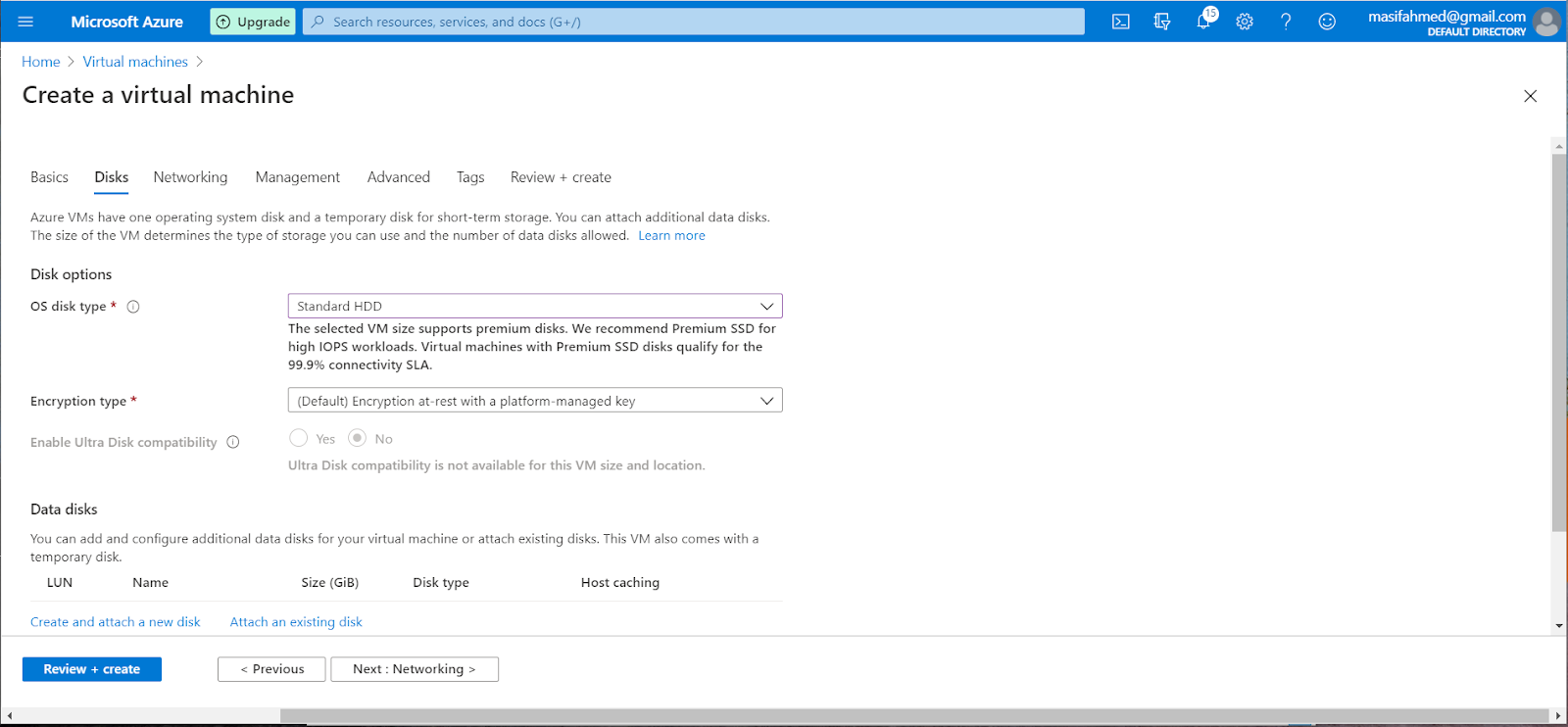The image size is (1568, 727).
Task: Click the Microsoft Azure logo text
Action: 126,22
